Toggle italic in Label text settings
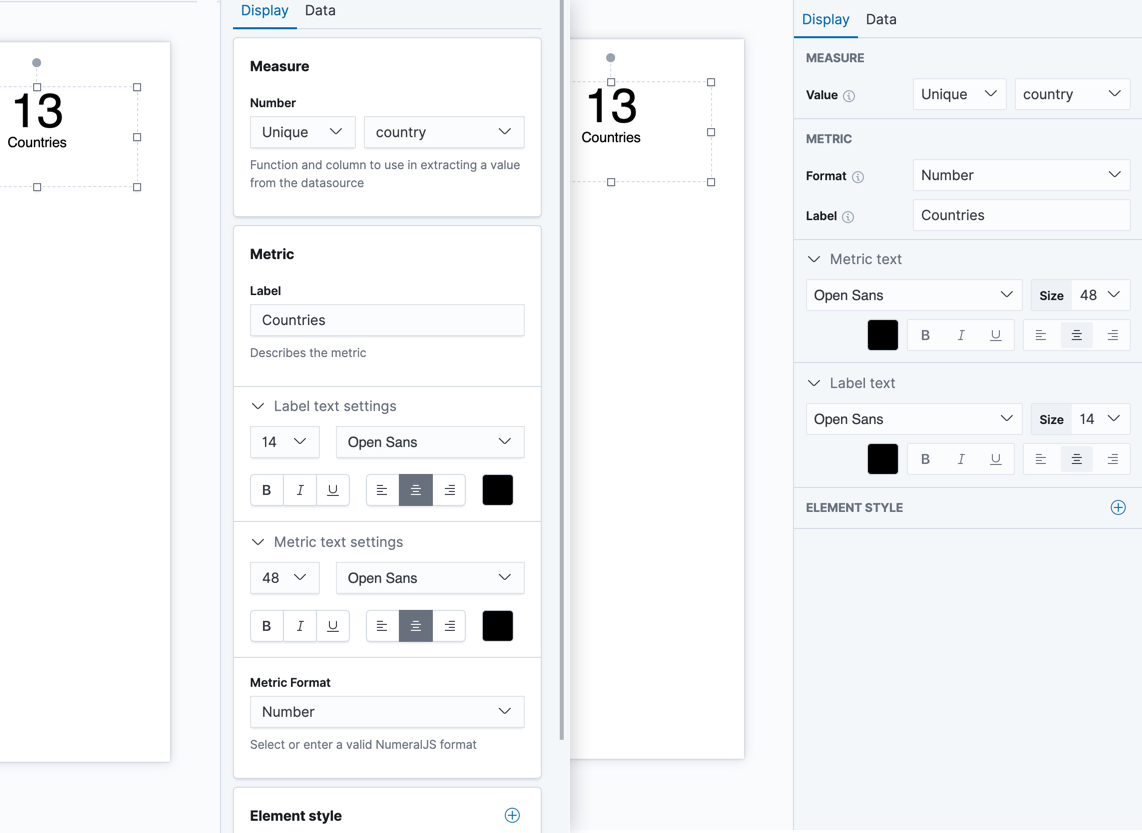 pos(299,490)
